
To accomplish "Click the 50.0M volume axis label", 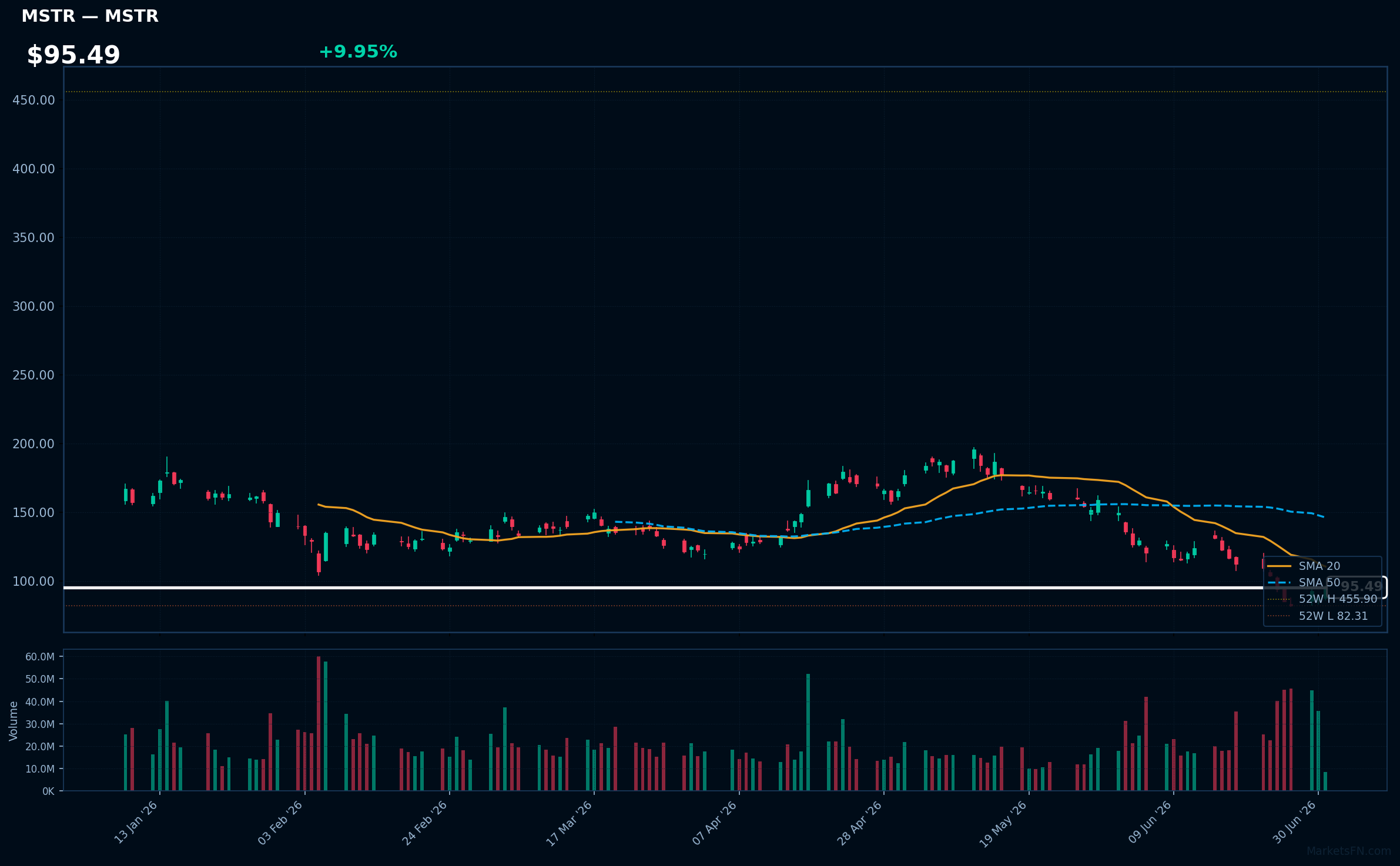I will click(40, 679).
